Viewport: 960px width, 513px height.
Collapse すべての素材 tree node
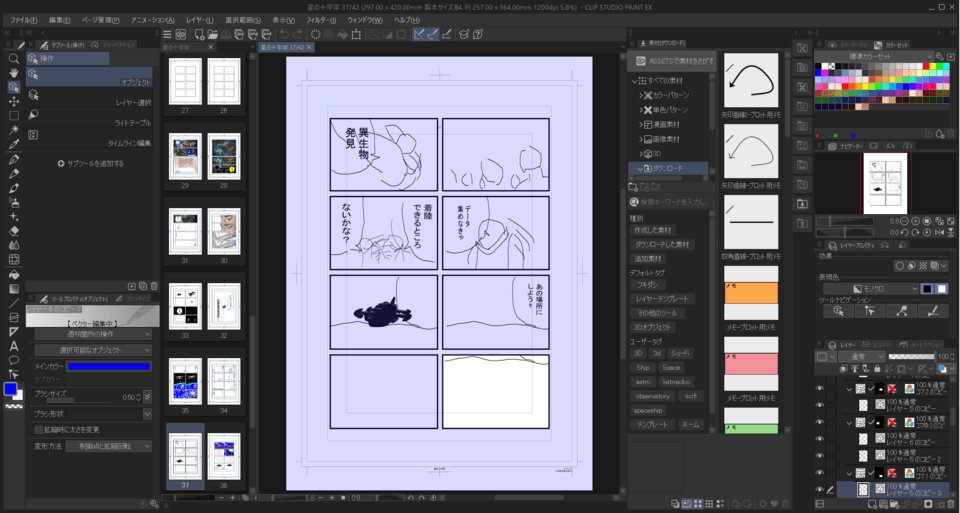634,81
